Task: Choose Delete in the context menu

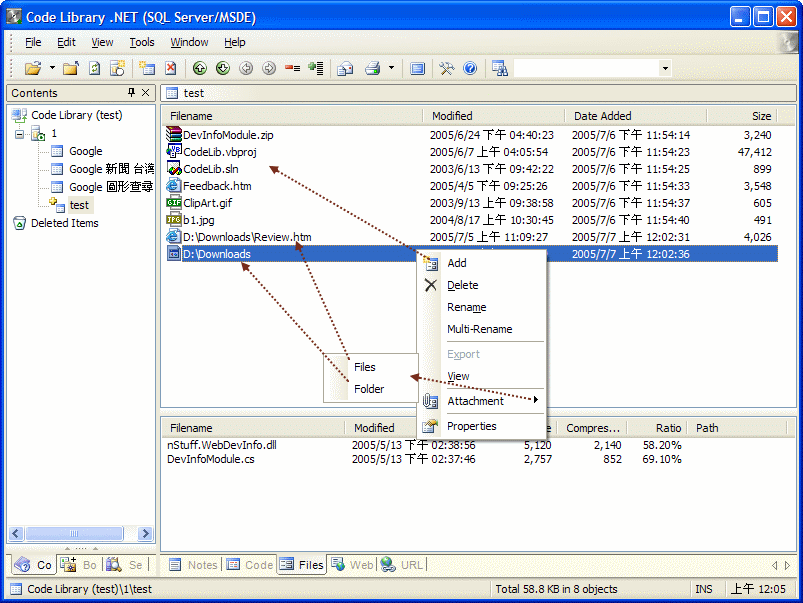Action: pos(482,285)
